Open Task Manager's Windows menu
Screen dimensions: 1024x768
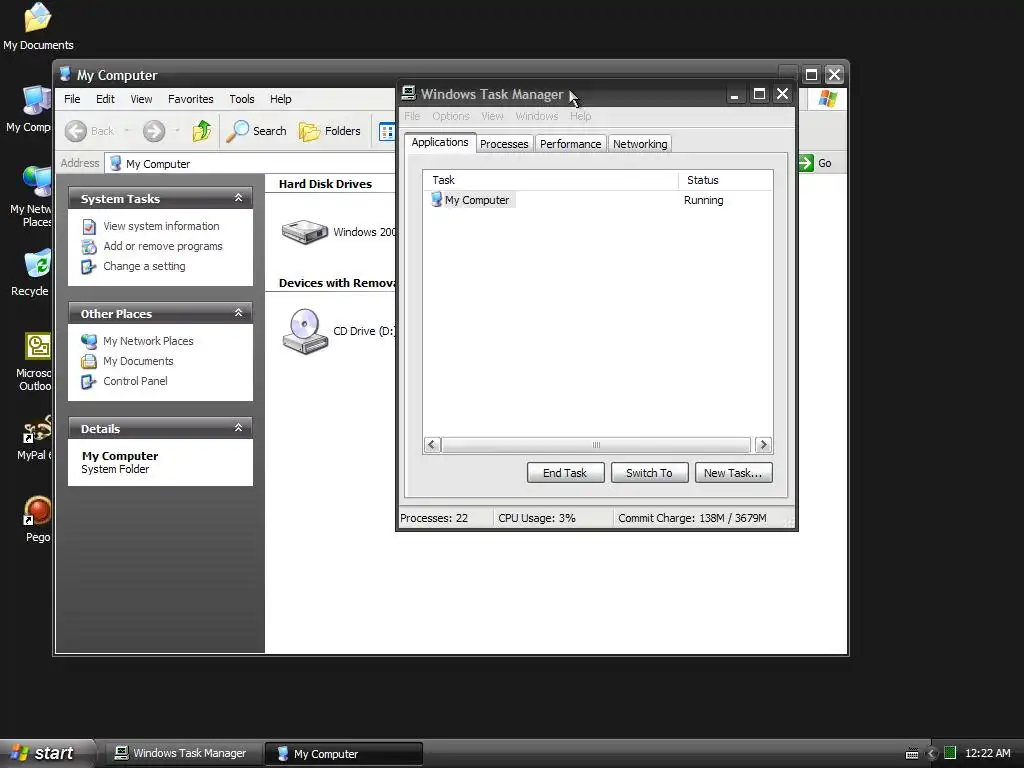click(537, 116)
